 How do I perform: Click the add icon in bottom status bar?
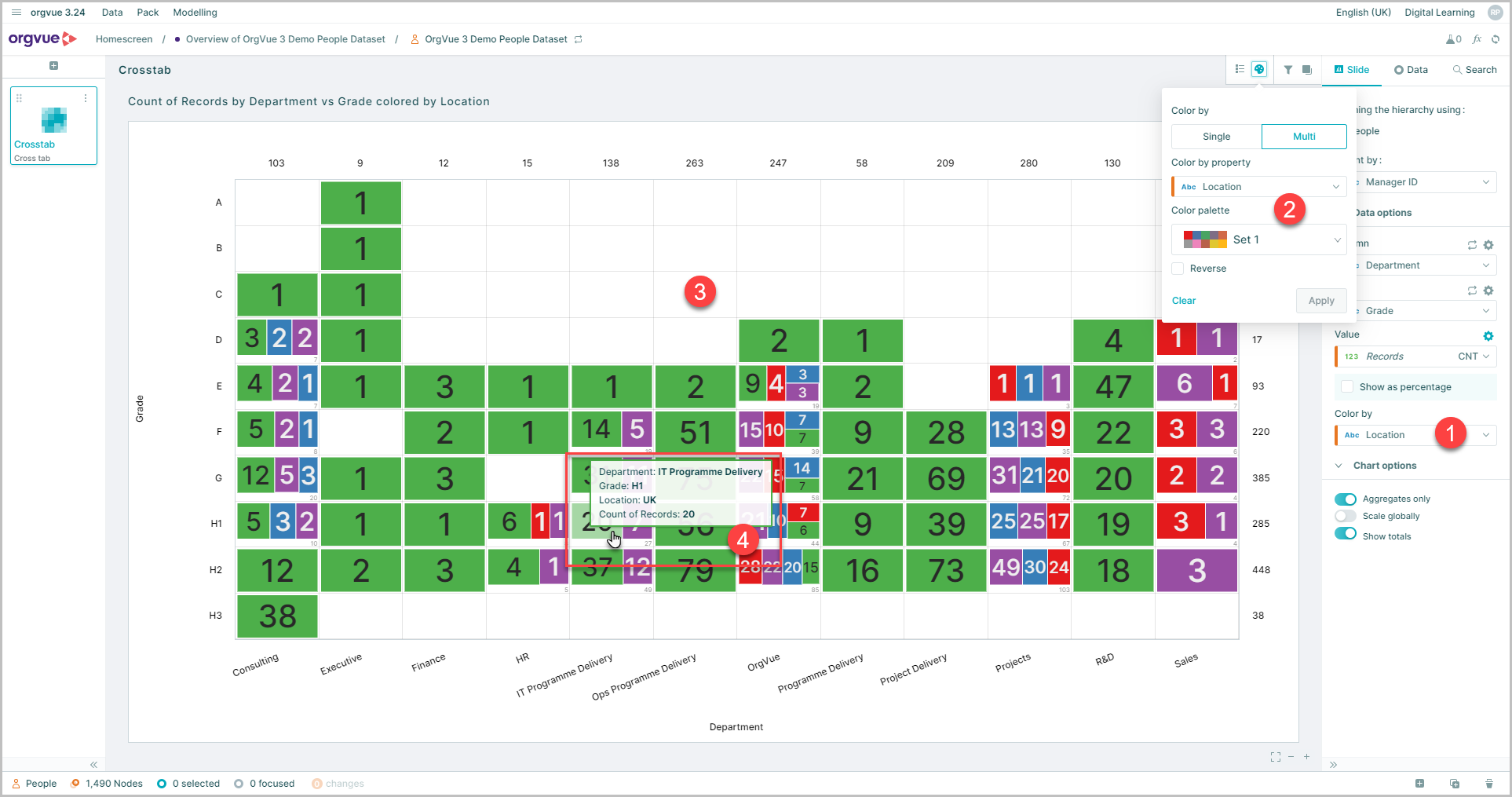pyautogui.click(x=1420, y=784)
